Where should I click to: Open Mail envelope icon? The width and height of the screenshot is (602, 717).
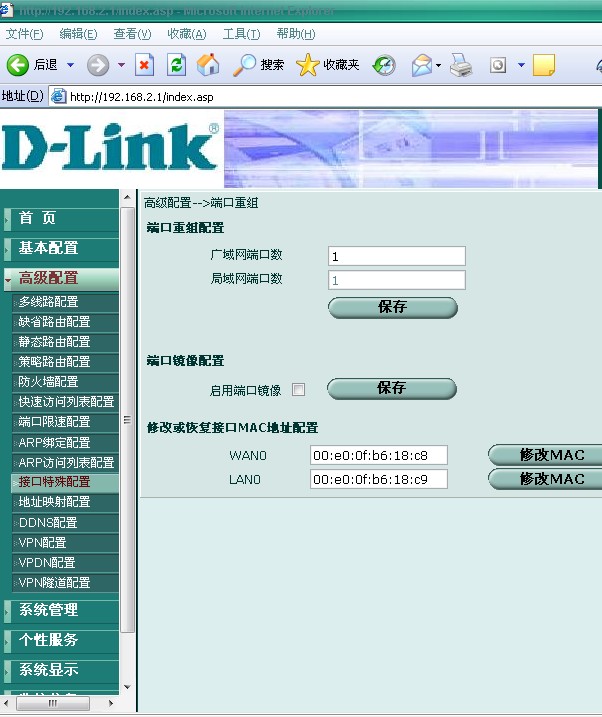(421, 65)
